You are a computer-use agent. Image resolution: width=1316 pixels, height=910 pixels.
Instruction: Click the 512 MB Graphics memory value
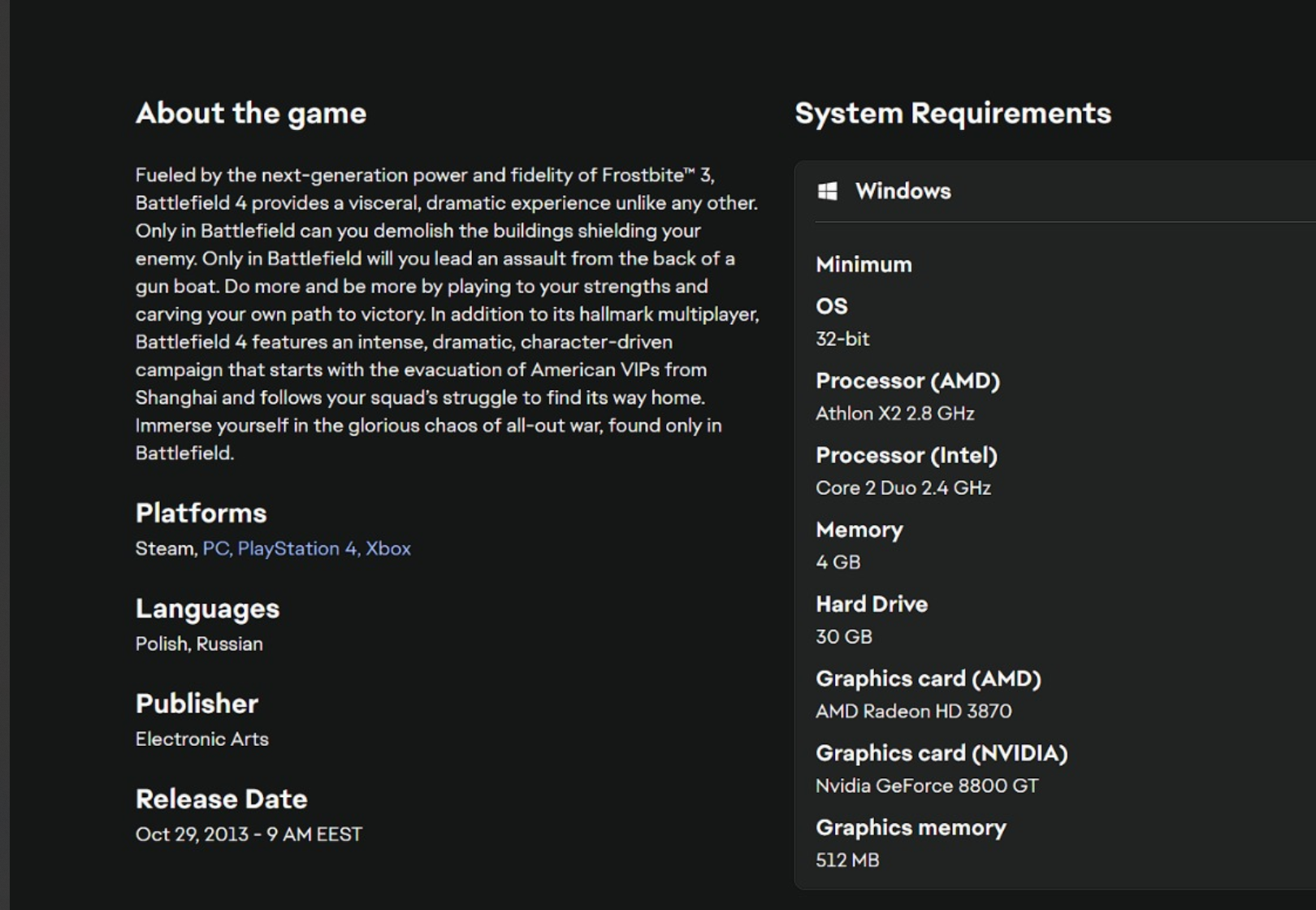pyautogui.click(x=847, y=860)
